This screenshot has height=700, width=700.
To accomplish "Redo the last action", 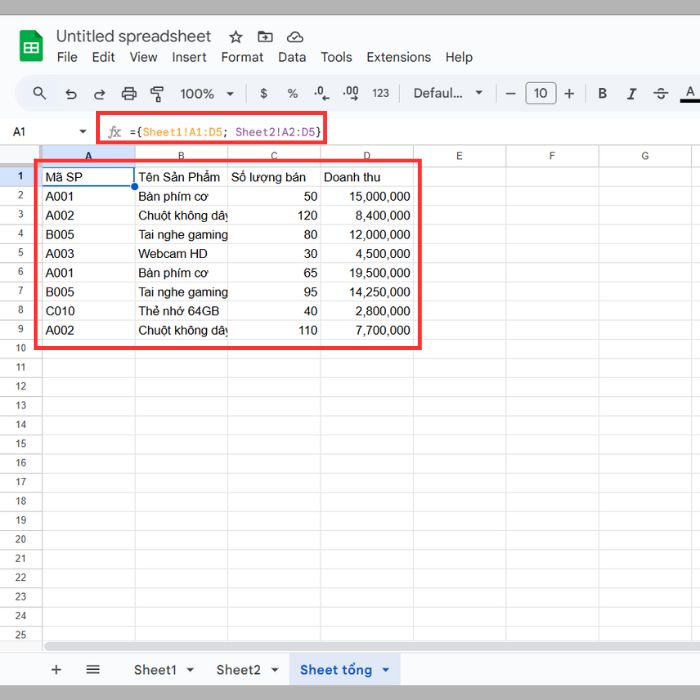I will 99,94.
